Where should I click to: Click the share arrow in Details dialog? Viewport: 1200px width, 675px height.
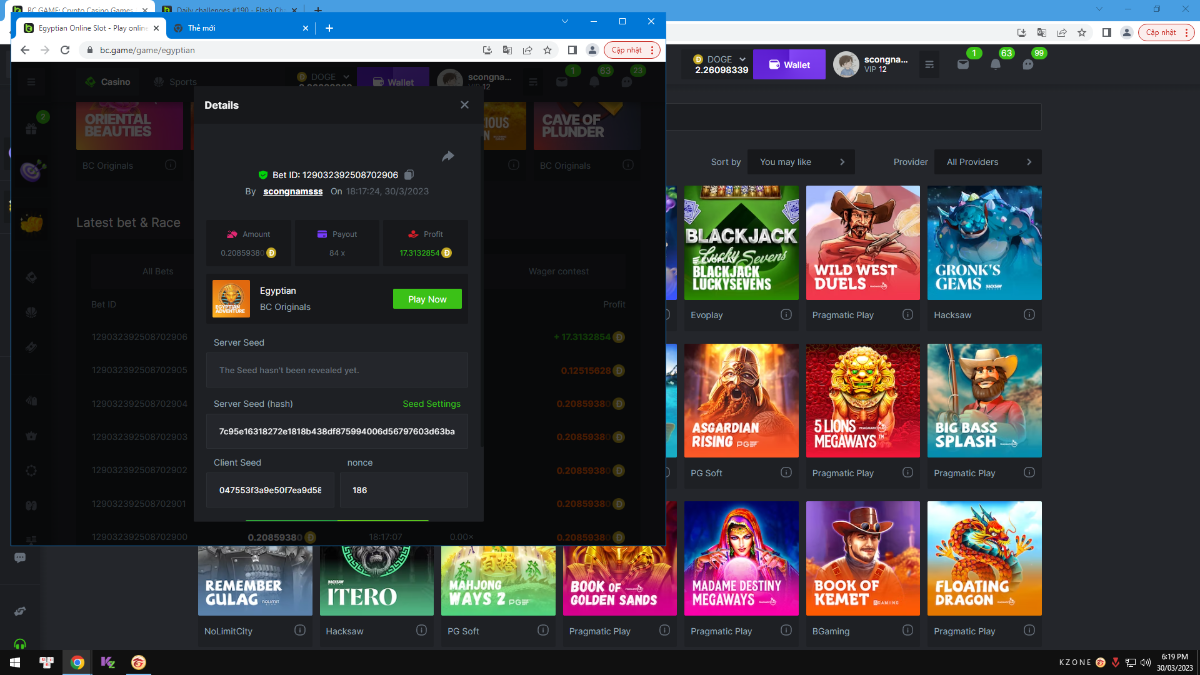tap(448, 156)
